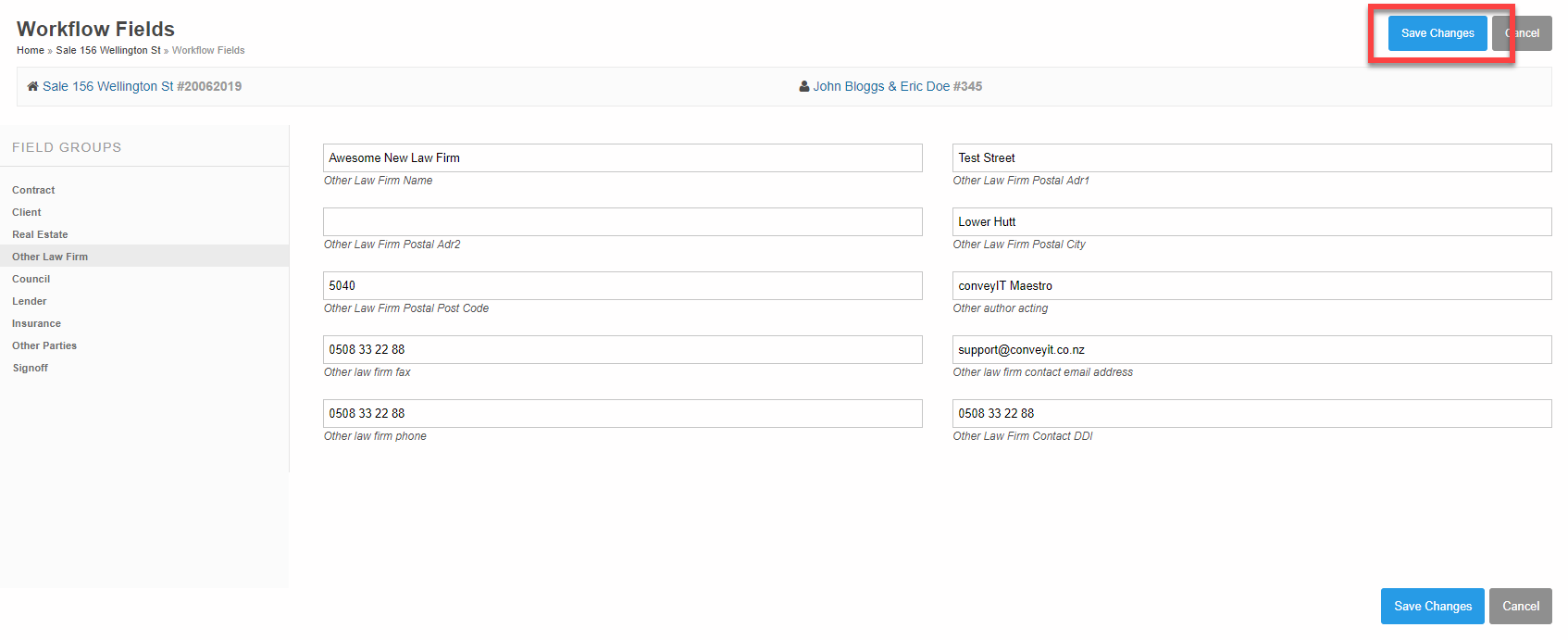Select the Other Parties field group
Viewport: 1568px width, 640px height.
[x=44, y=345]
